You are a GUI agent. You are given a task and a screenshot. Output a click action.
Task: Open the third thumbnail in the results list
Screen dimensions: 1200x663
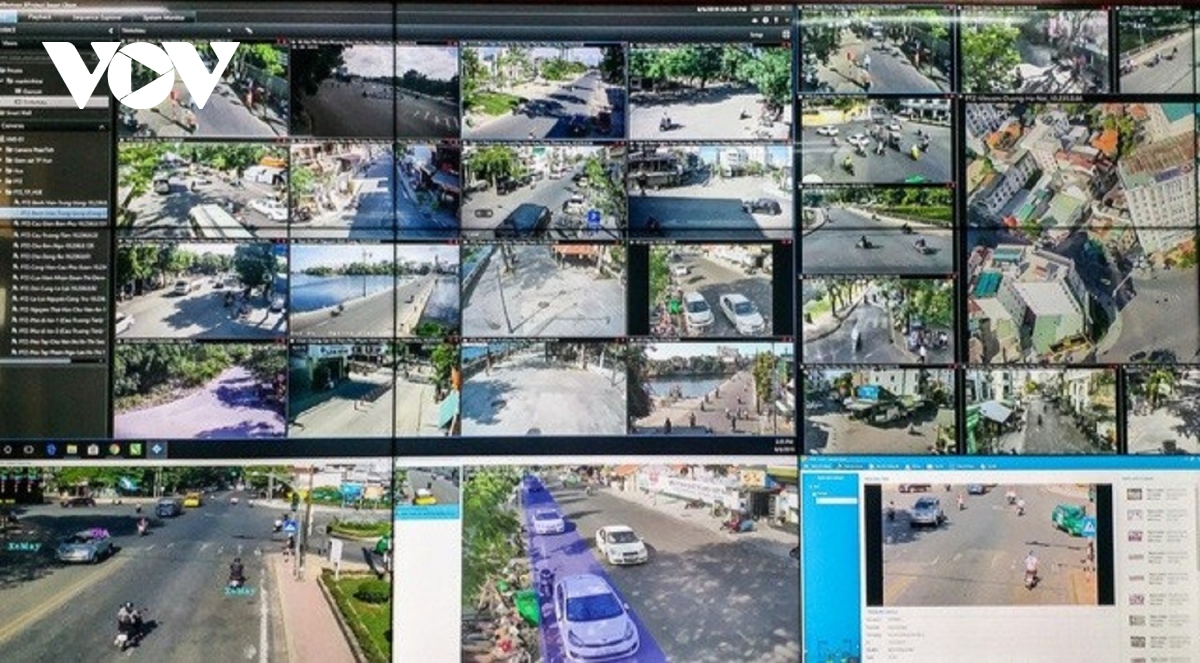click(x=1135, y=536)
